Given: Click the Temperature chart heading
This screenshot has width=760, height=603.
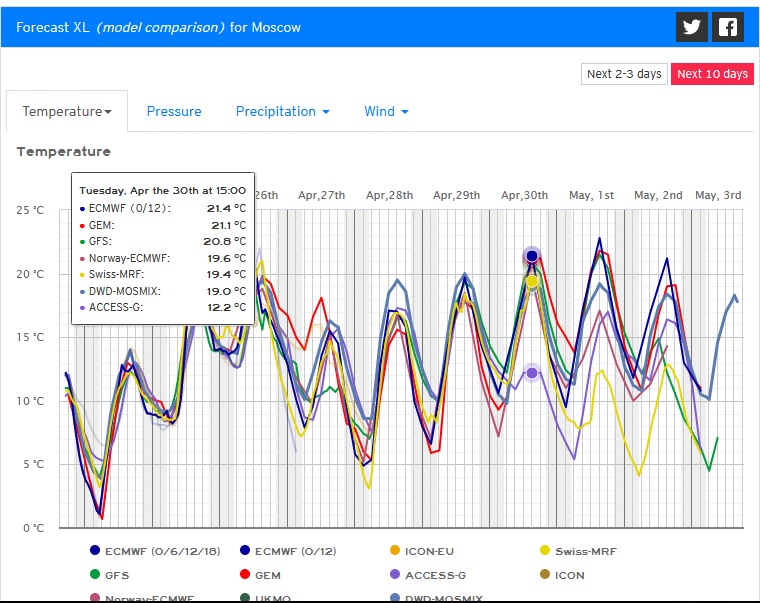Looking at the screenshot, I should 64,152.
